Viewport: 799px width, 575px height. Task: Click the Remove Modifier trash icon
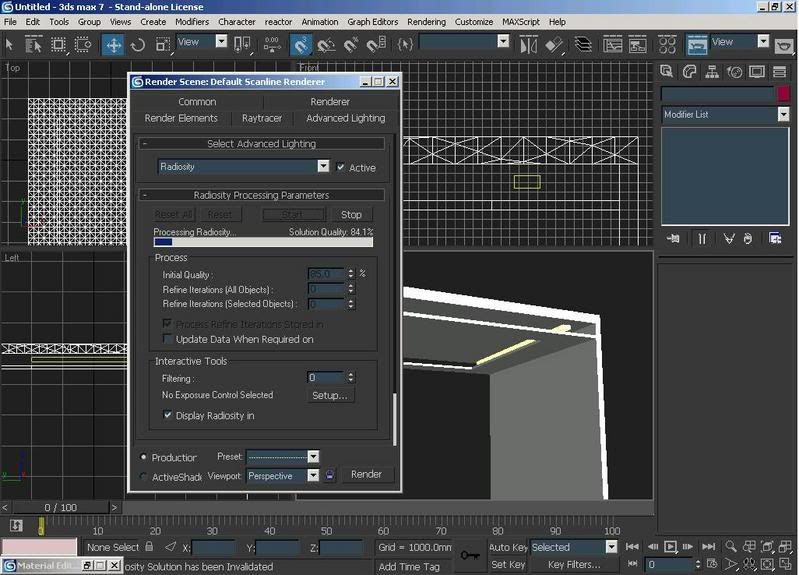[749, 238]
